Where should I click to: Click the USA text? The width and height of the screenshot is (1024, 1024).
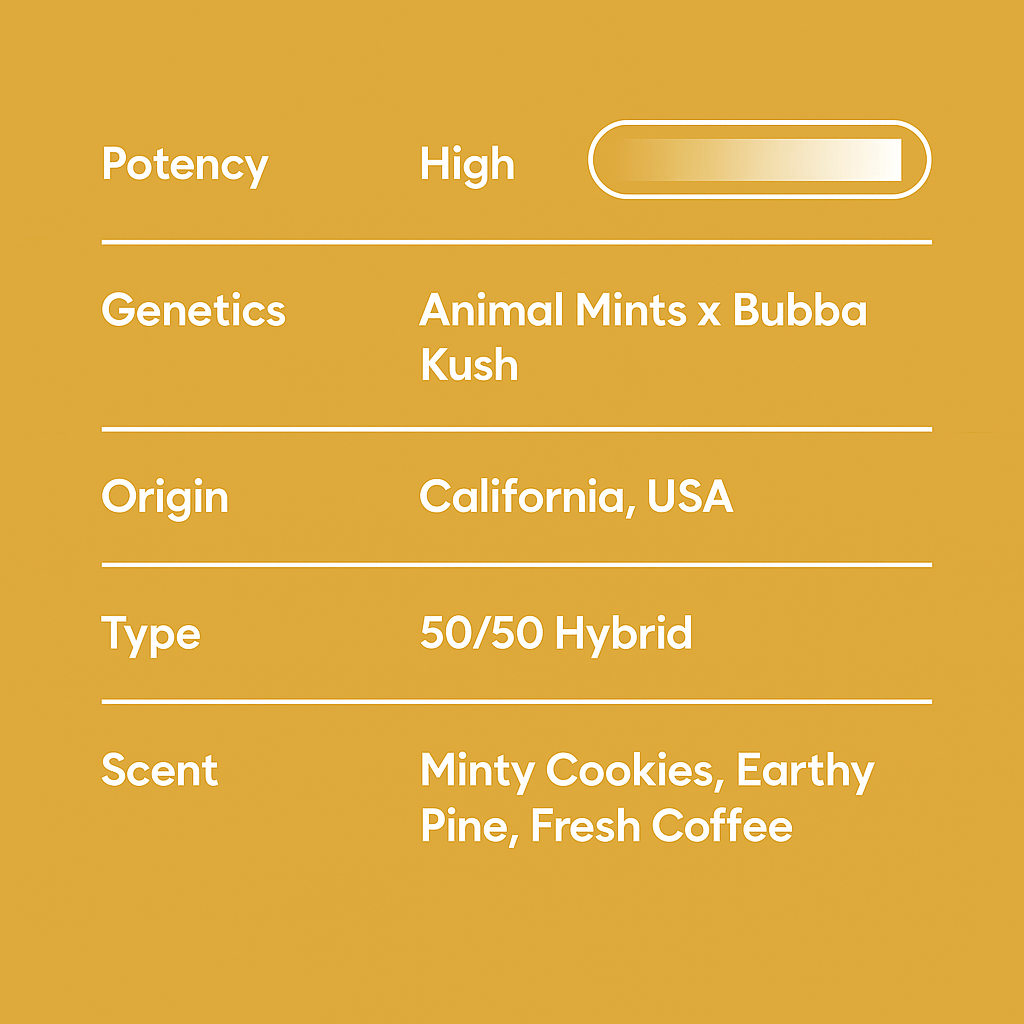coord(690,498)
